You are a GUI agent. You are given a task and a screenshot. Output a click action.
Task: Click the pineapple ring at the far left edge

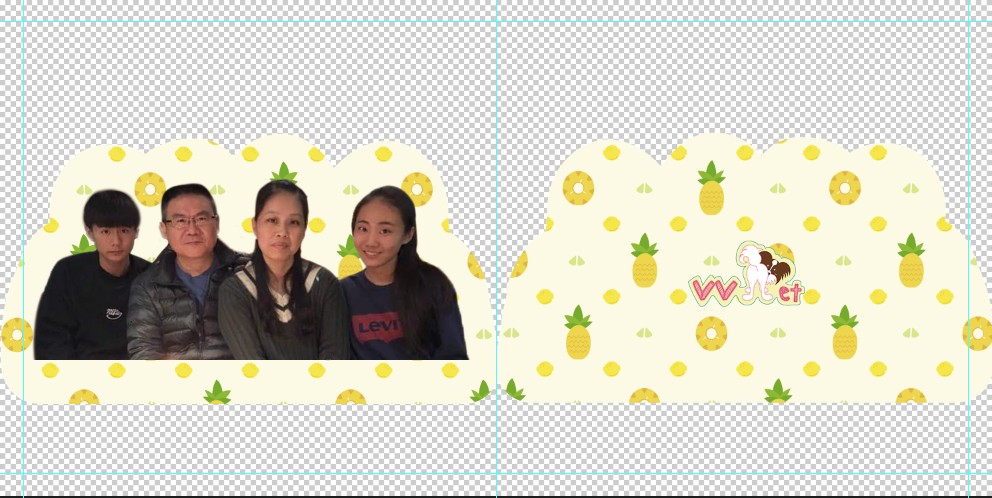pyautogui.click(x=16, y=334)
